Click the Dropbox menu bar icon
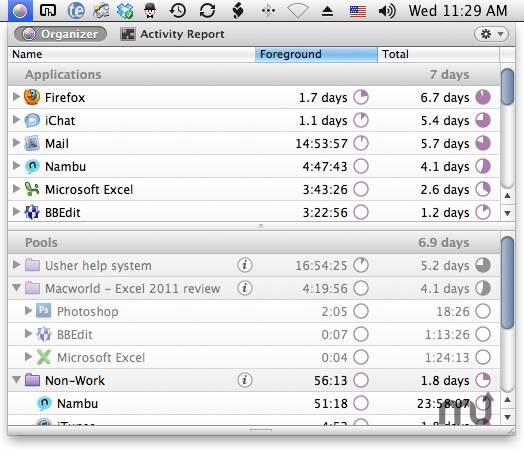Image resolution: width=524 pixels, height=455 pixels. coord(125,11)
